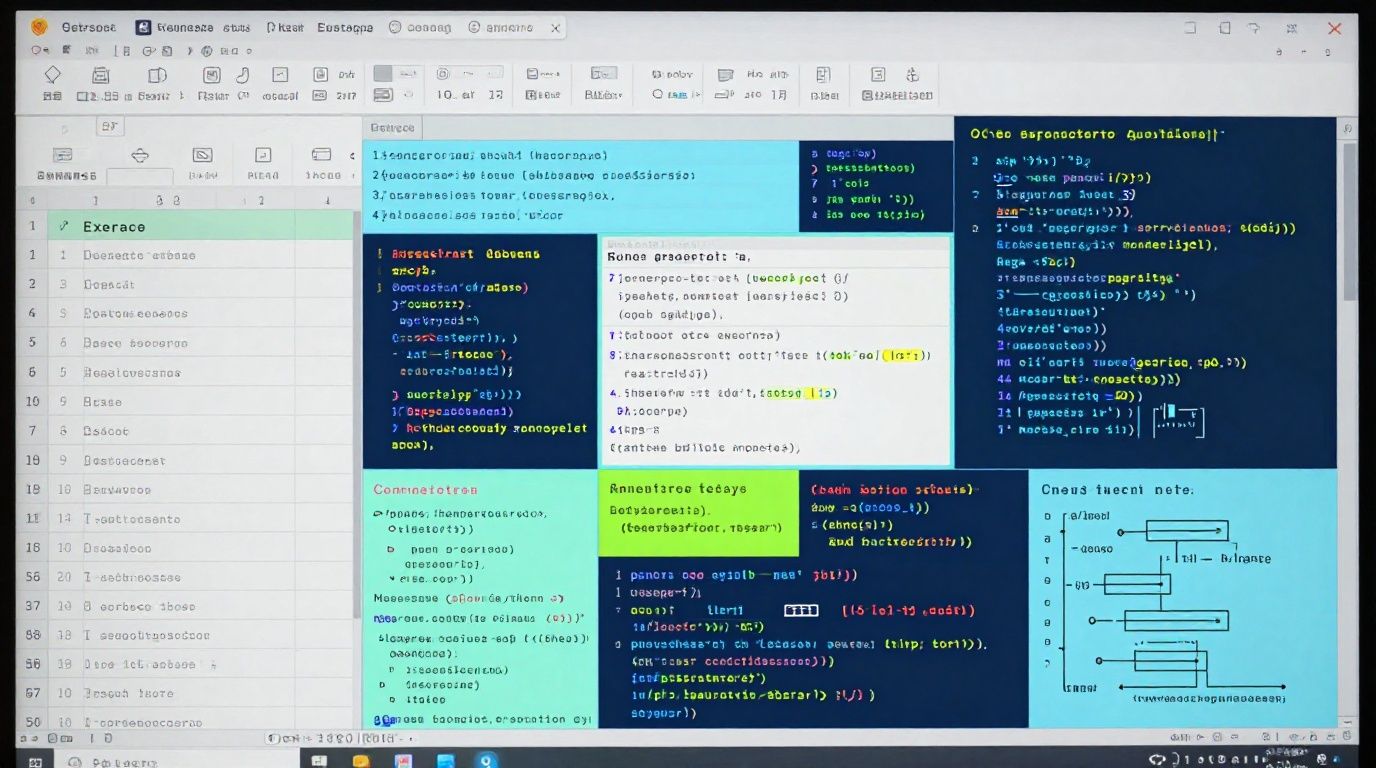Click the printer icon in the ribbon

100,75
